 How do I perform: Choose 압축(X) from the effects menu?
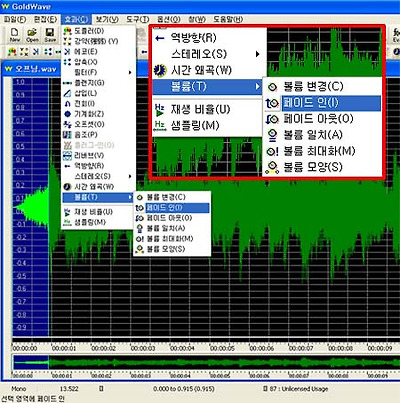click(x=99, y=62)
